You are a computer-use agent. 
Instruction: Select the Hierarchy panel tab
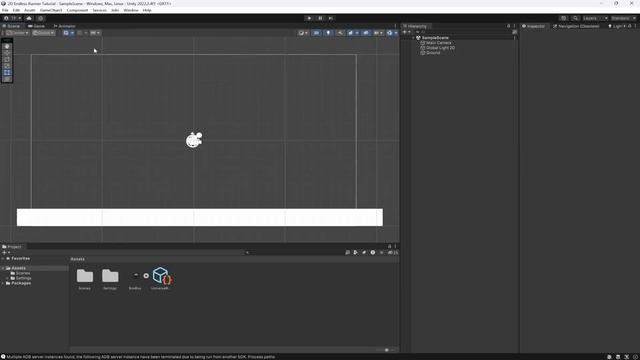tap(415, 26)
